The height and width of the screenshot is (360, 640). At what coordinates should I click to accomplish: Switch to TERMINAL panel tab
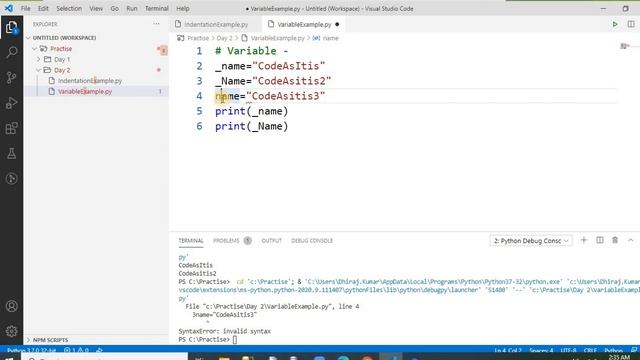point(191,240)
